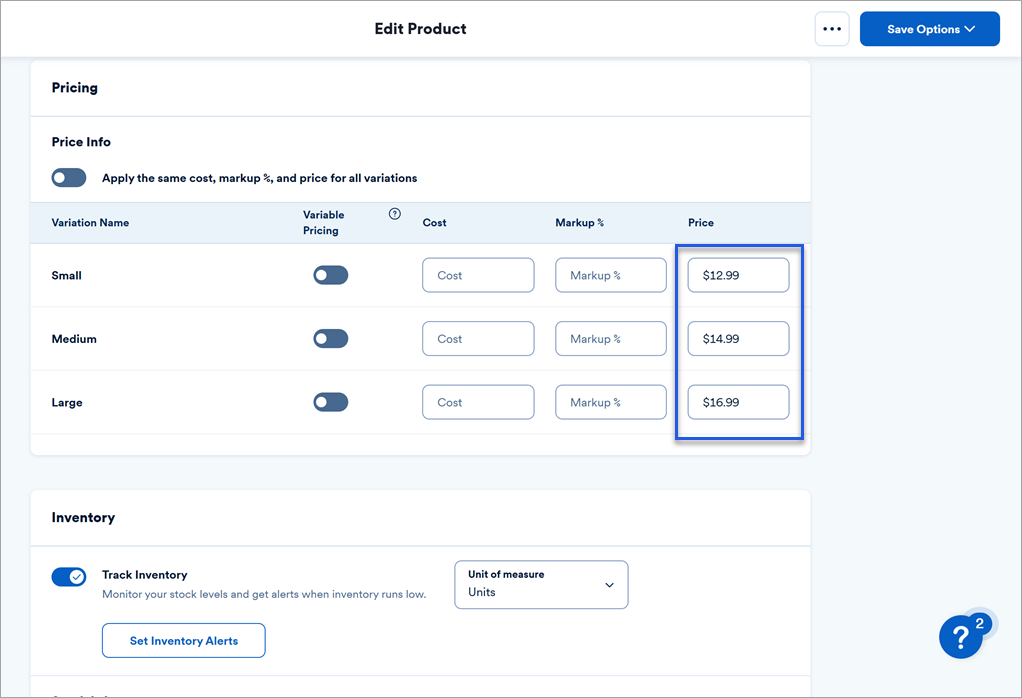
Task: Click the Small variation name
Action: coord(66,275)
